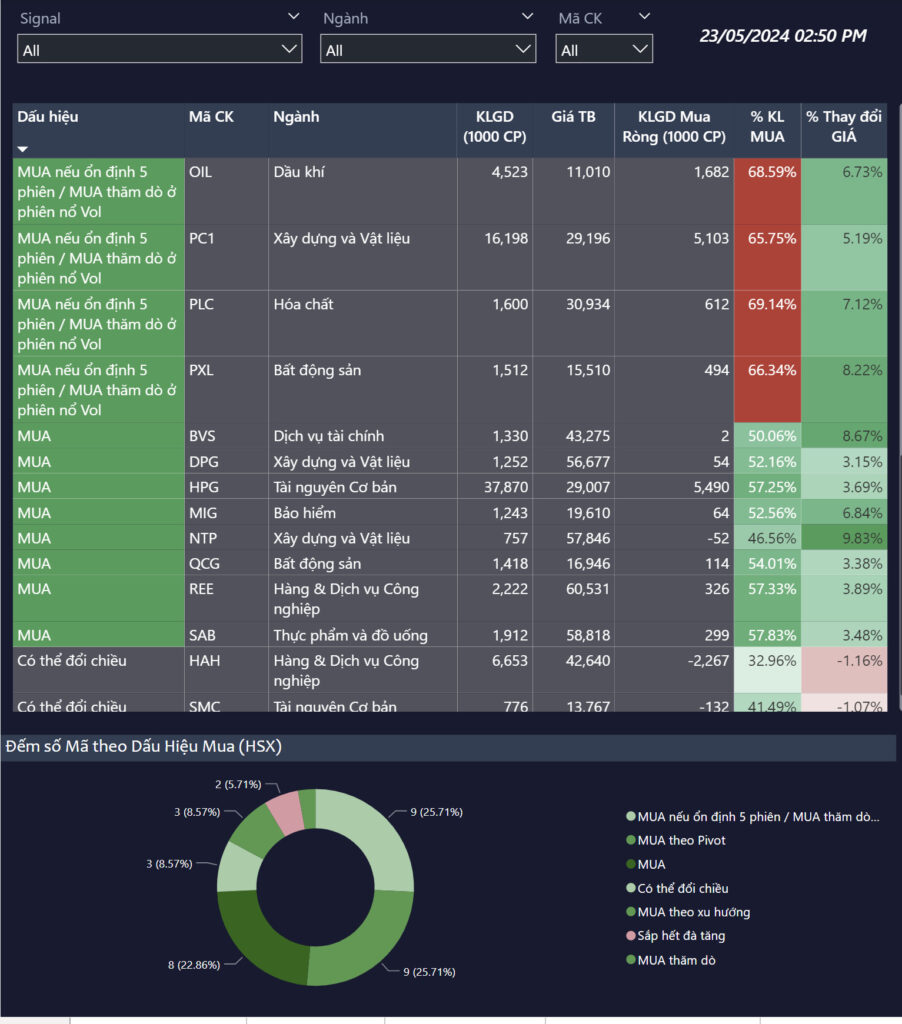902x1024 pixels.
Task: Click the OIL ticker cell in the table
Action: 201,172
